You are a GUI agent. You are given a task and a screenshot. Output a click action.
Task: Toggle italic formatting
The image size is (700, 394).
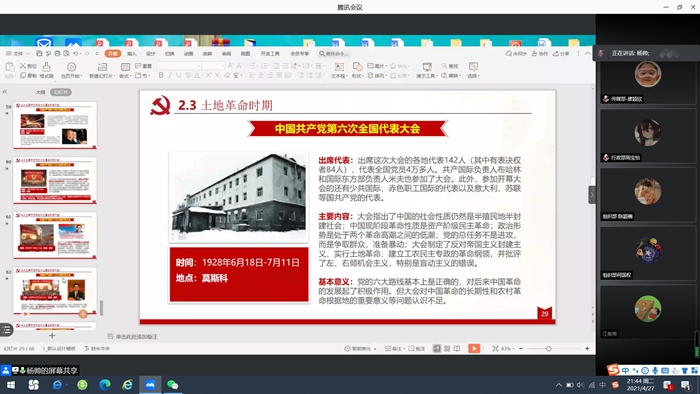[170, 75]
